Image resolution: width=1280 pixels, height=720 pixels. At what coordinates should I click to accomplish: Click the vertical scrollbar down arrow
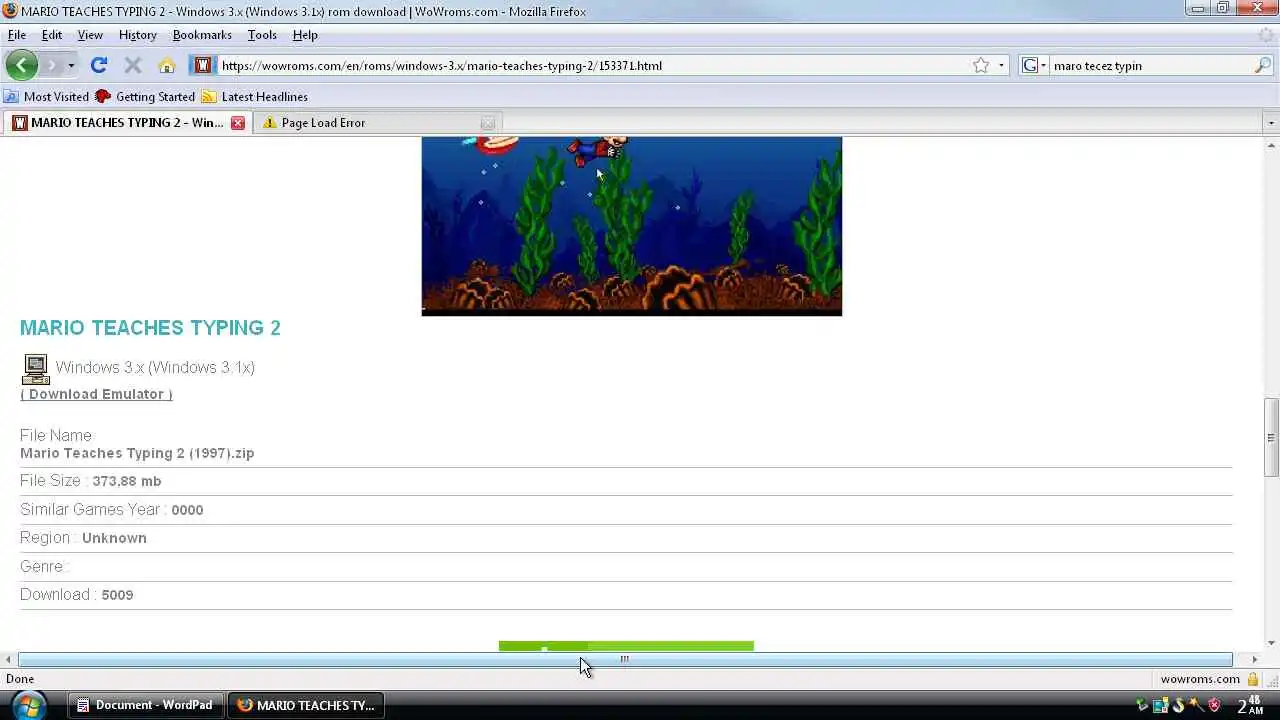(x=1271, y=643)
